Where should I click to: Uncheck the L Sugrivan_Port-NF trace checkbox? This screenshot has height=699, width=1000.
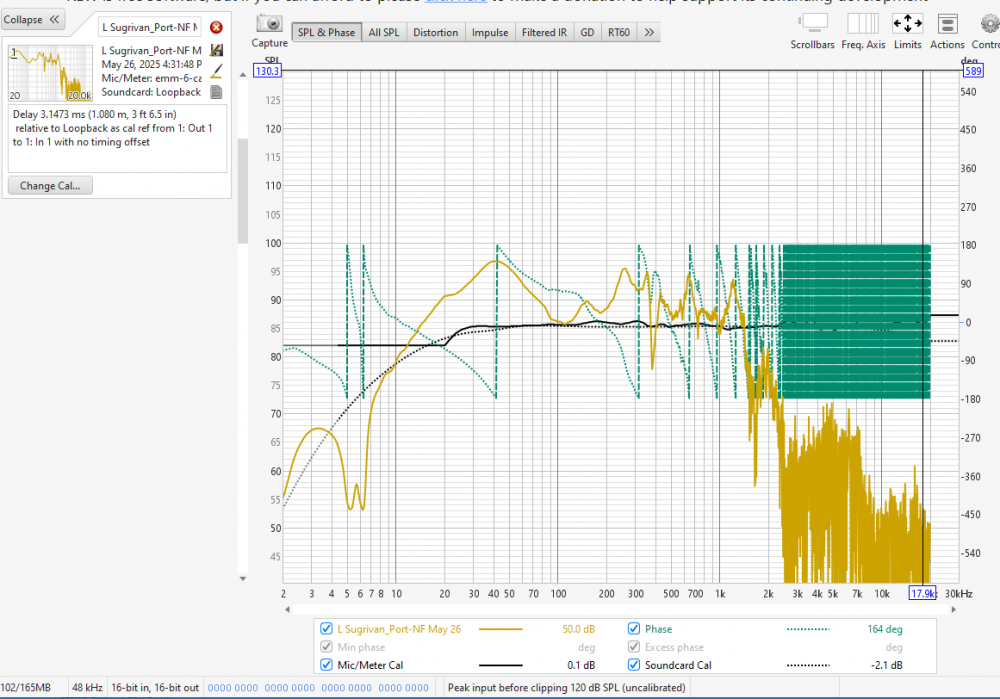coord(326,629)
